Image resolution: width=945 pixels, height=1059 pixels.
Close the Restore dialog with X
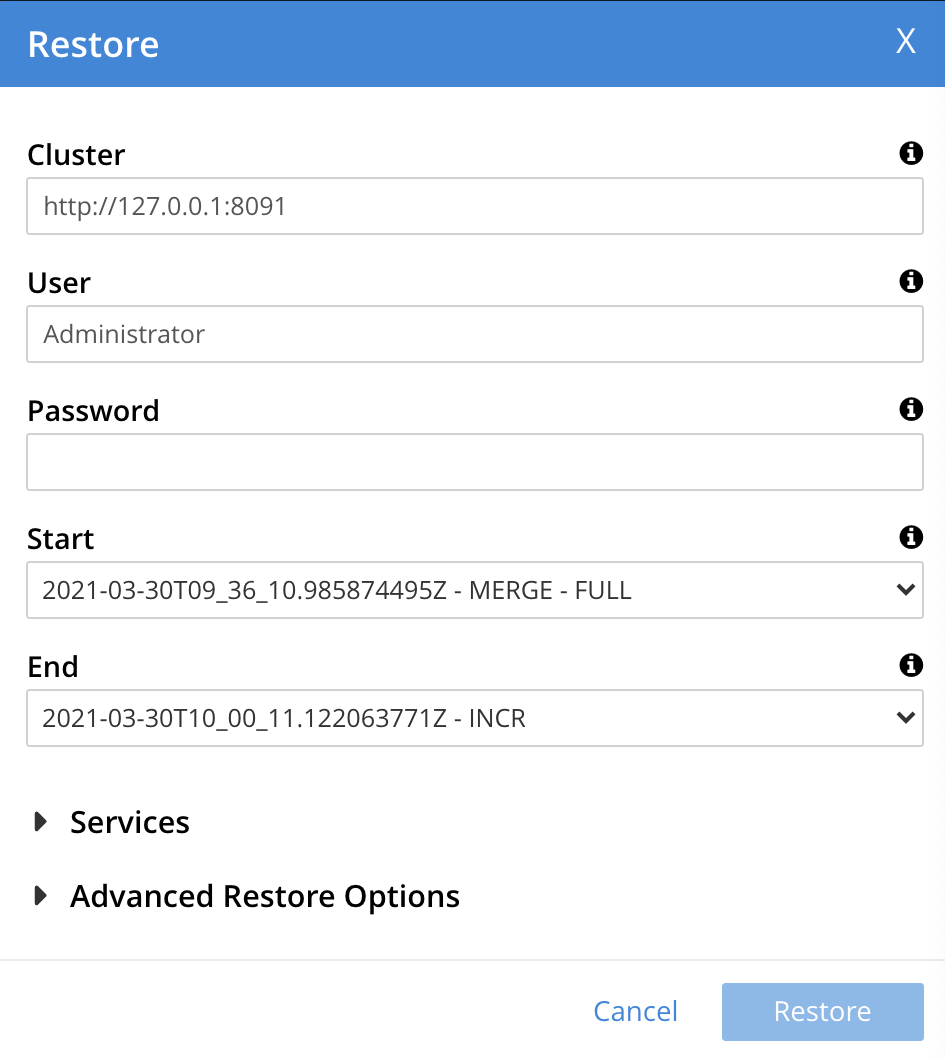tap(906, 41)
